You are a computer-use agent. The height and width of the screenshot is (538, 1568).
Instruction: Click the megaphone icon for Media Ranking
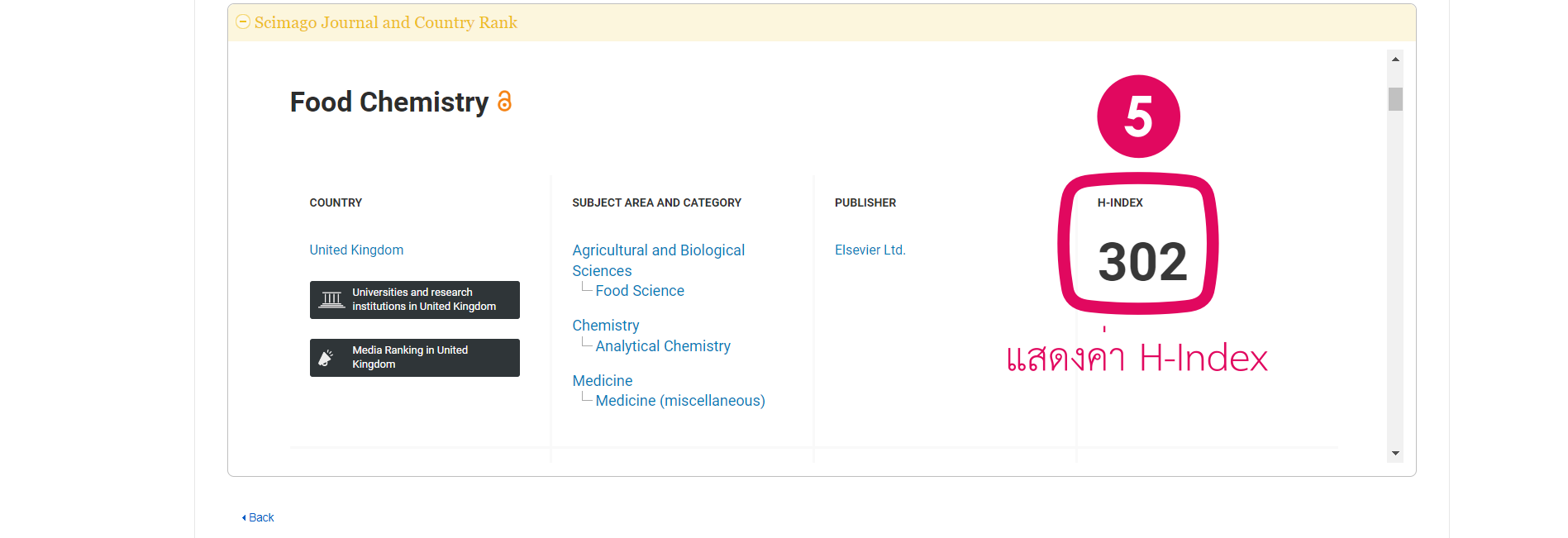click(326, 357)
